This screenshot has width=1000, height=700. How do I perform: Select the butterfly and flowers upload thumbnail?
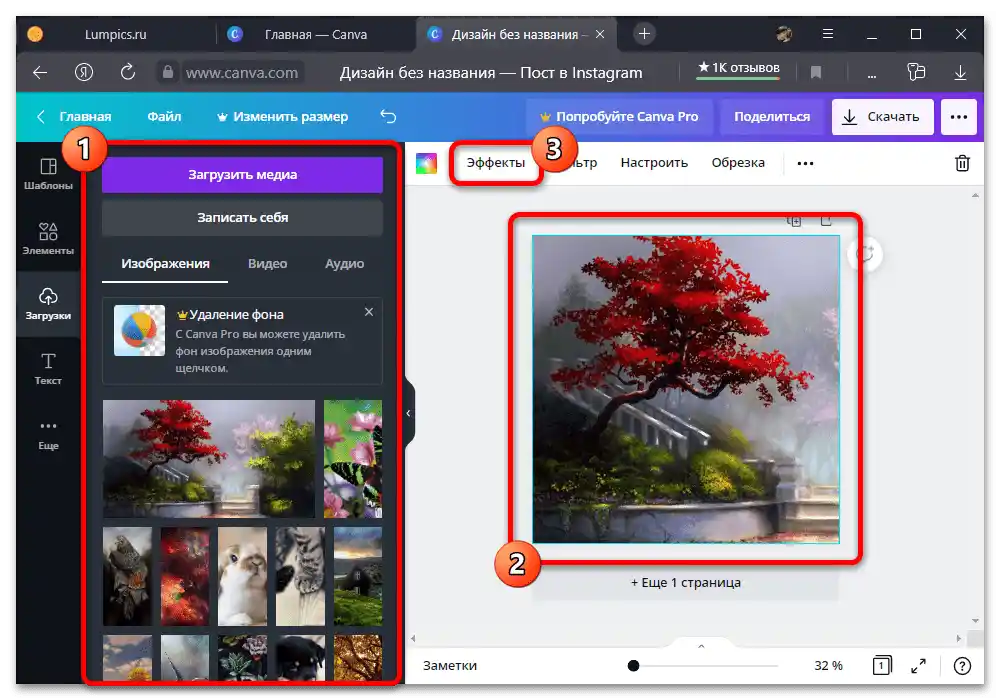[353, 458]
